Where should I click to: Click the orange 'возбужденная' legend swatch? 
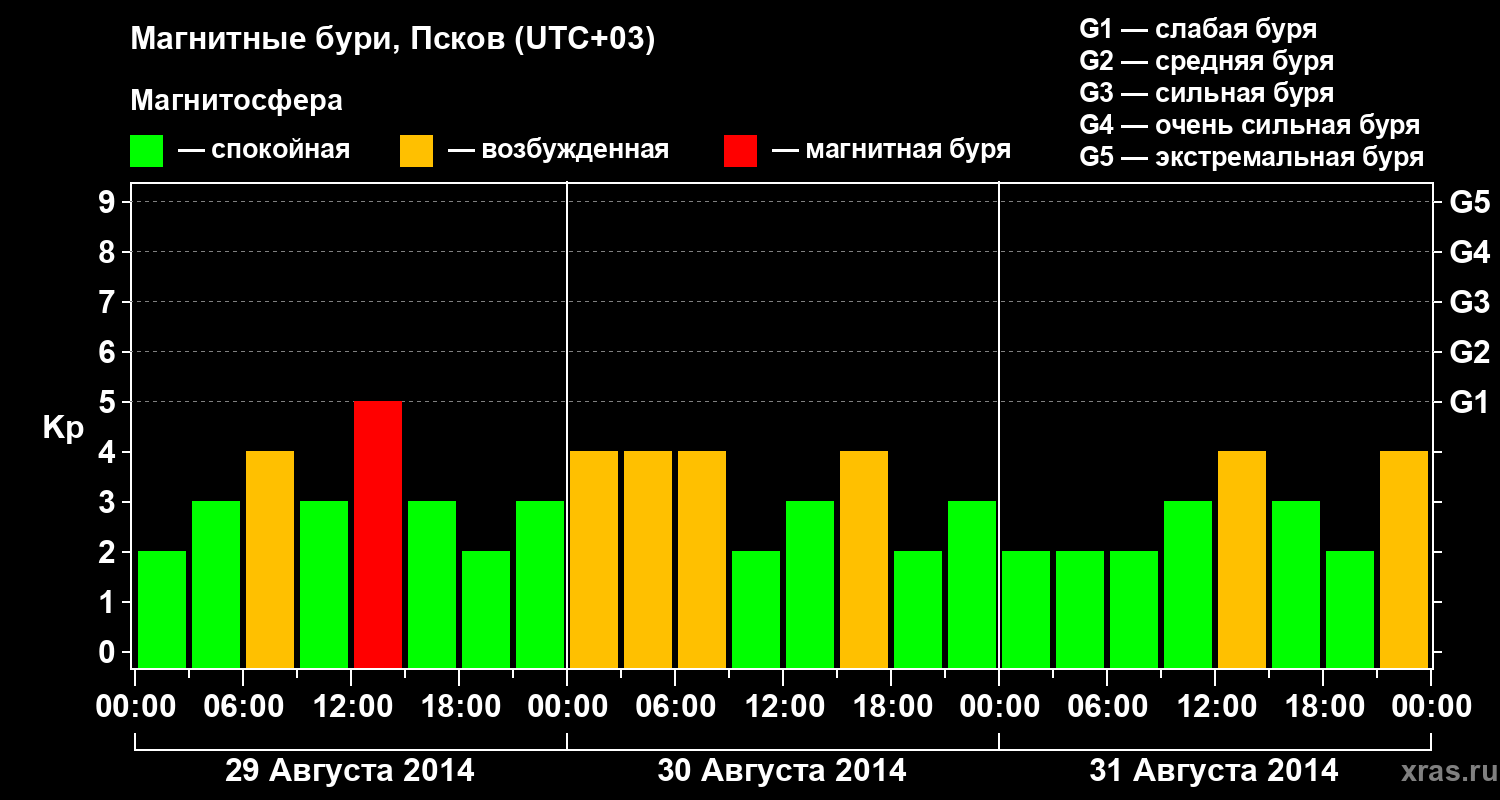pyautogui.click(x=416, y=151)
